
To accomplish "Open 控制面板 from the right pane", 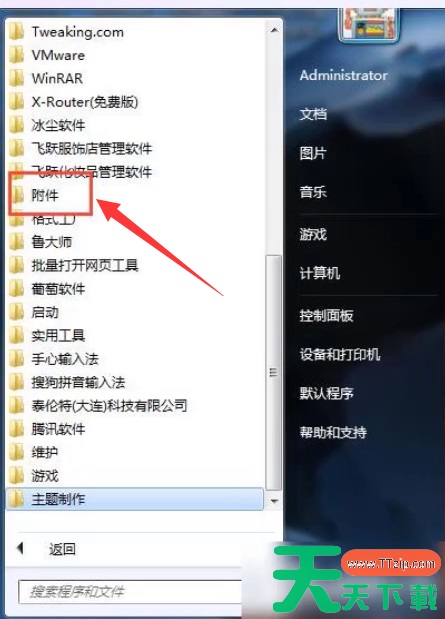I will pyautogui.click(x=326, y=315).
